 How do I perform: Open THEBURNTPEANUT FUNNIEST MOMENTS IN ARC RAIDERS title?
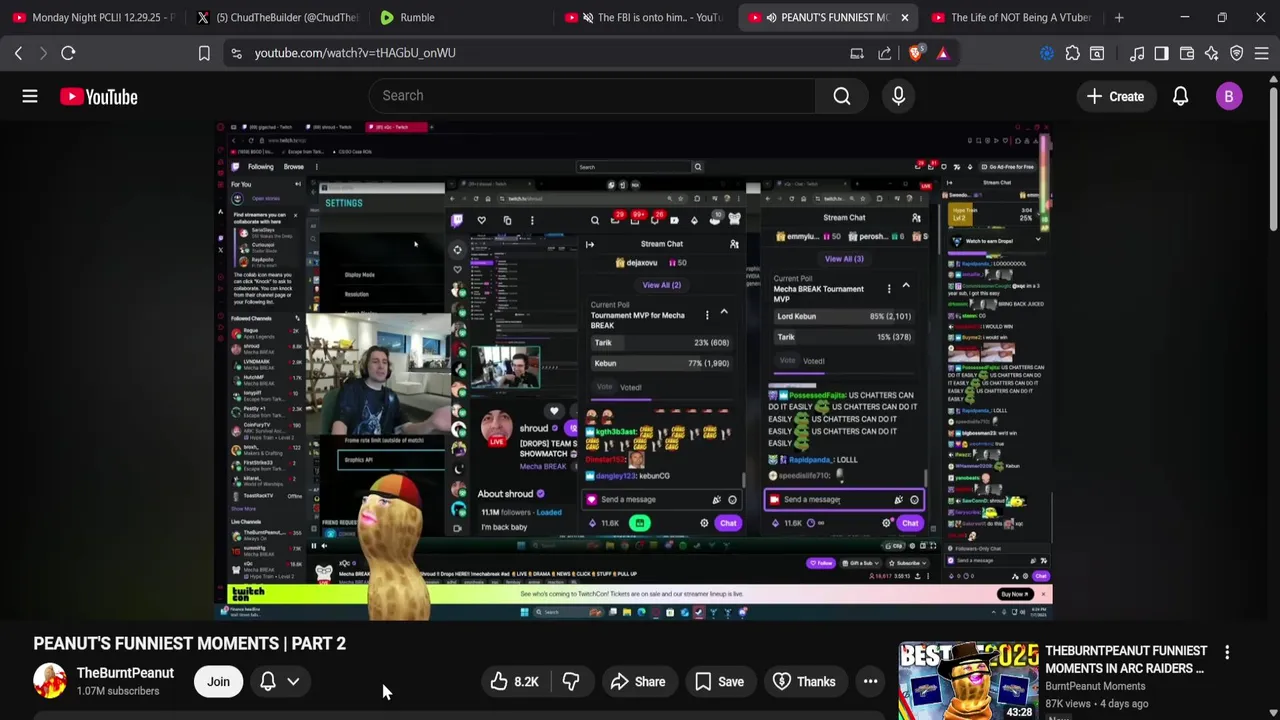pyautogui.click(x=1125, y=659)
